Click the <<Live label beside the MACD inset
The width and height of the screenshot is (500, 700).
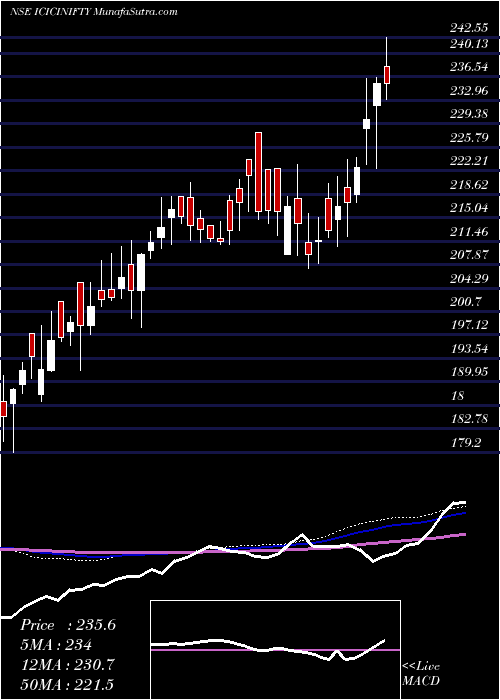(421, 667)
